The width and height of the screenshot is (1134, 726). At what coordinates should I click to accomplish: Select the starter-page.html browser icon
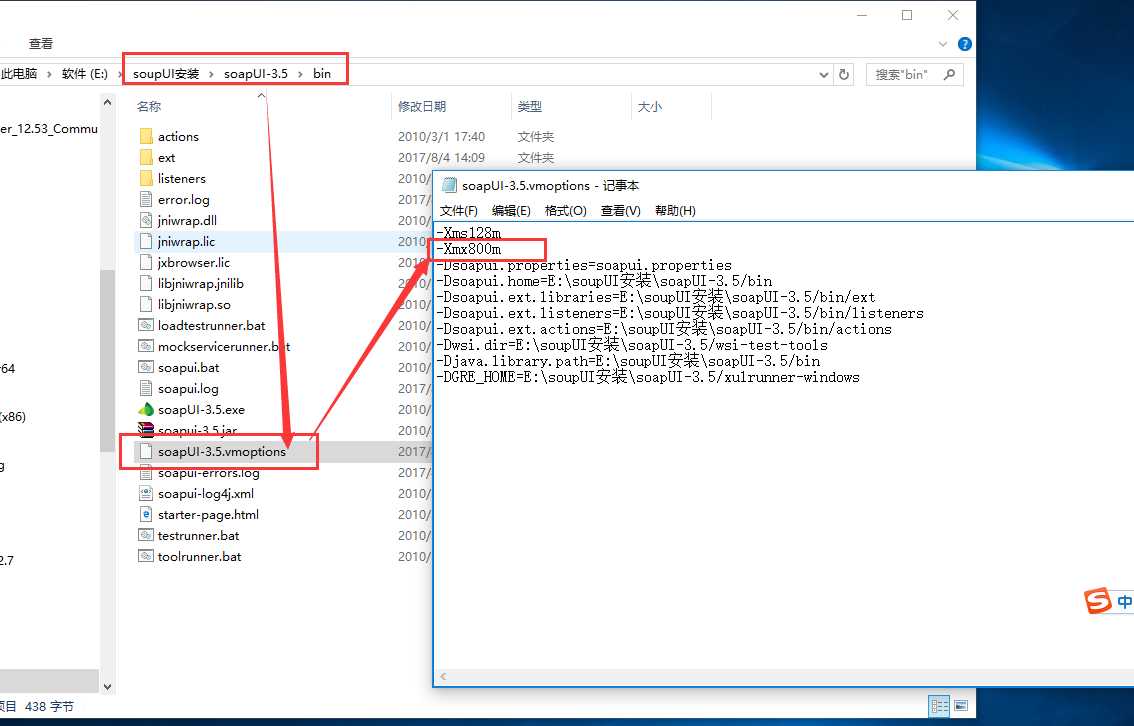click(x=146, y=514)
